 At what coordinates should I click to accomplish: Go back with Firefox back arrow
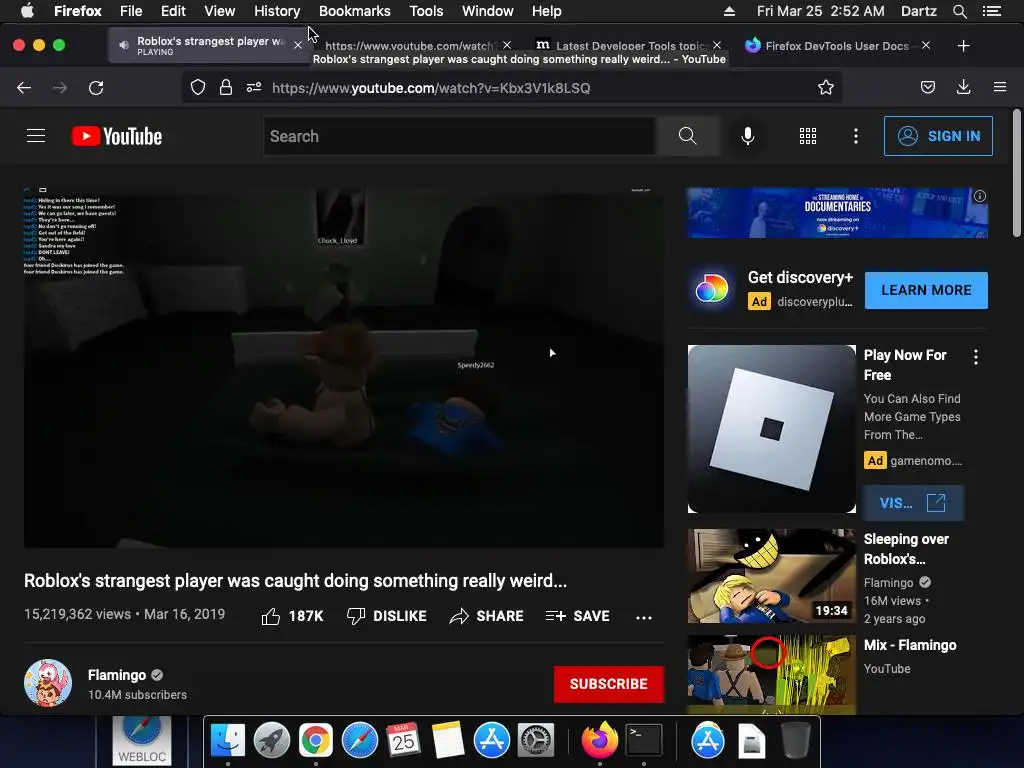click(24, 88)
